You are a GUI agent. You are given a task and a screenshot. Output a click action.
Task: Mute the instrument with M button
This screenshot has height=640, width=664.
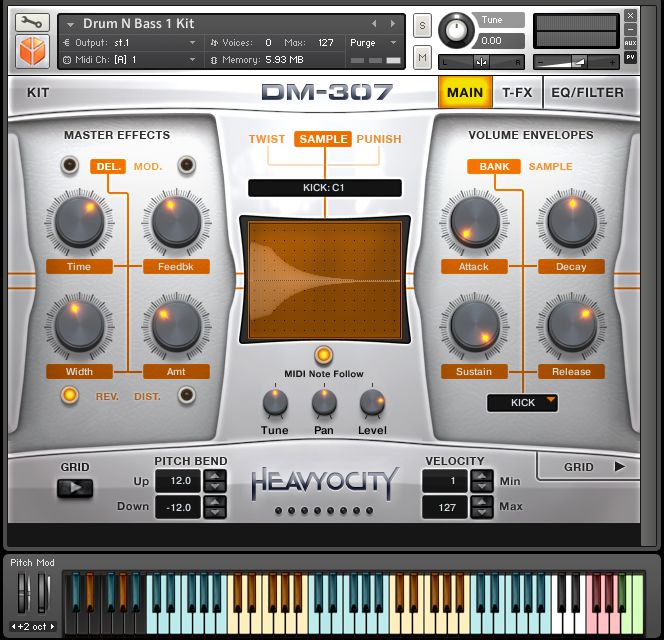[x=422, y=56]
